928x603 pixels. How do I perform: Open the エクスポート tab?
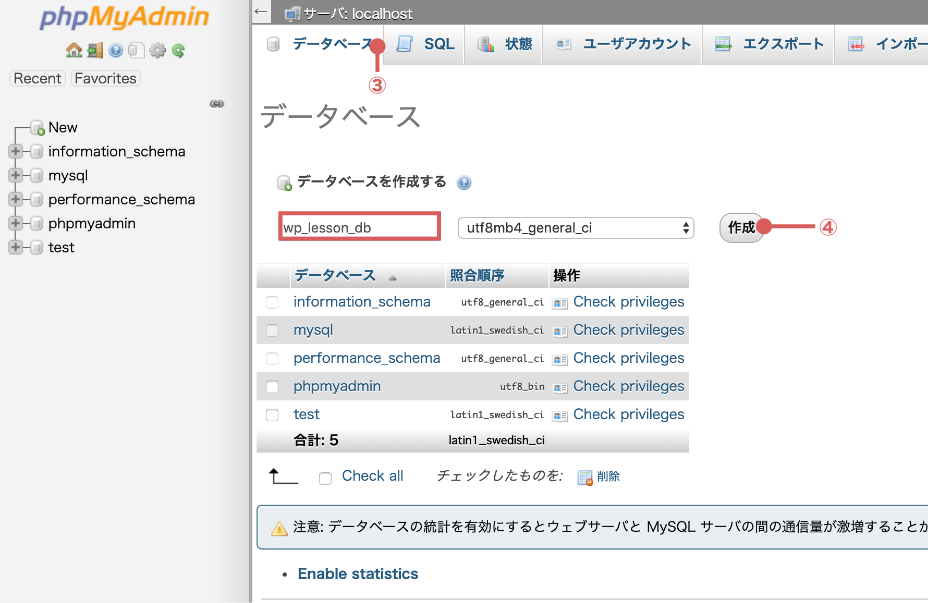click(x=770, y=44)
